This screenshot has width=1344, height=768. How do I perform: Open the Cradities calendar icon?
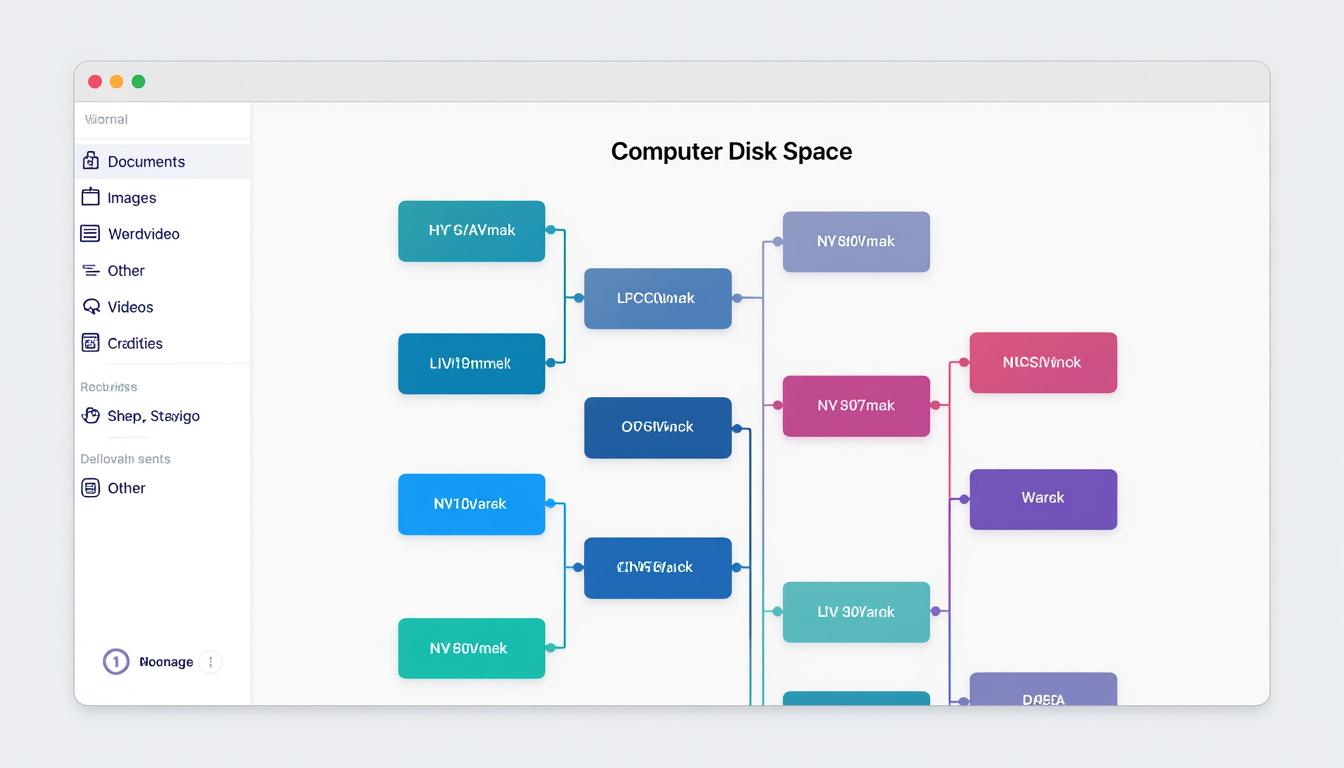90,342
